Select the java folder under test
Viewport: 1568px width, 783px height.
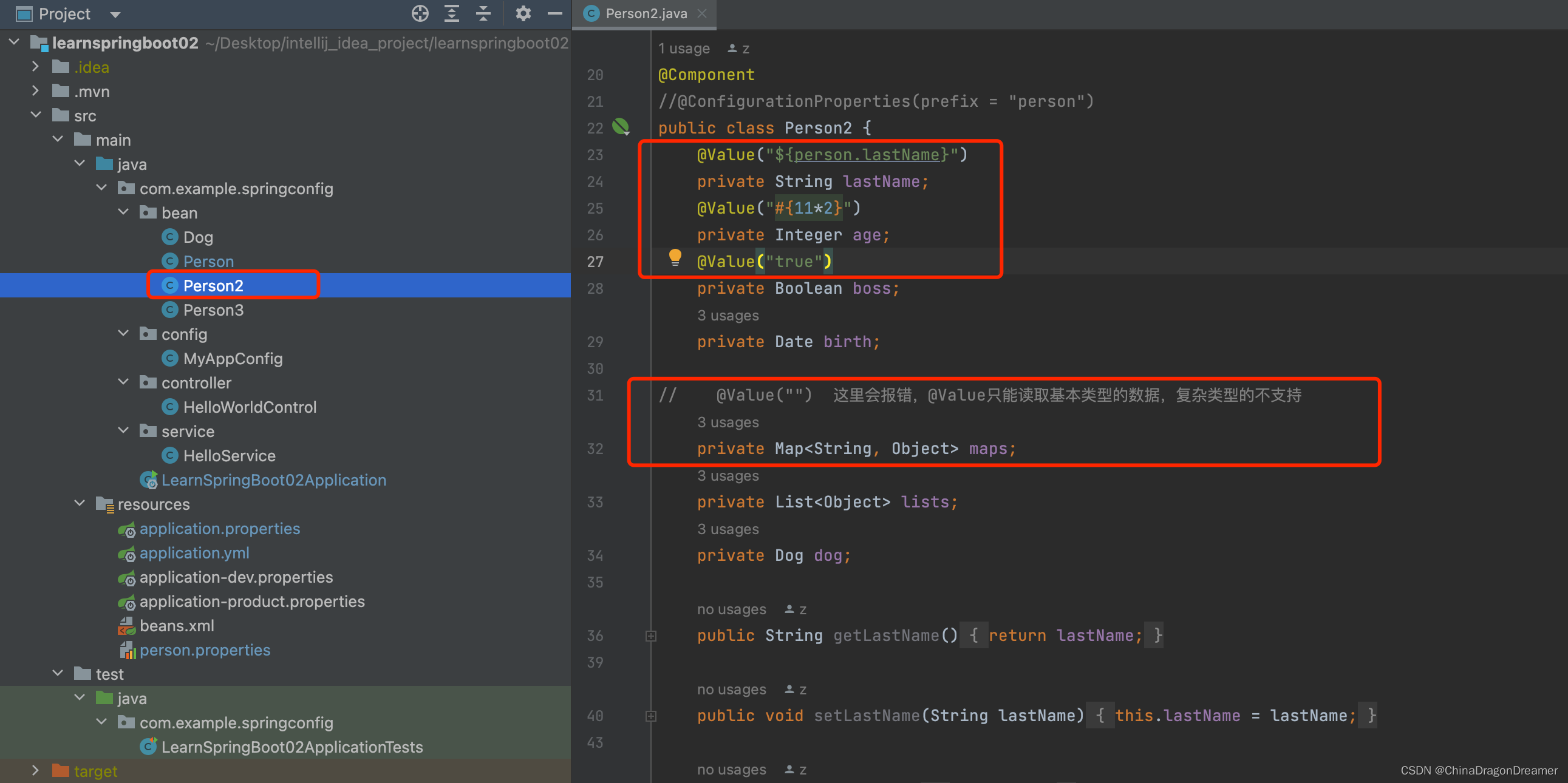click(x=132, y=699)
